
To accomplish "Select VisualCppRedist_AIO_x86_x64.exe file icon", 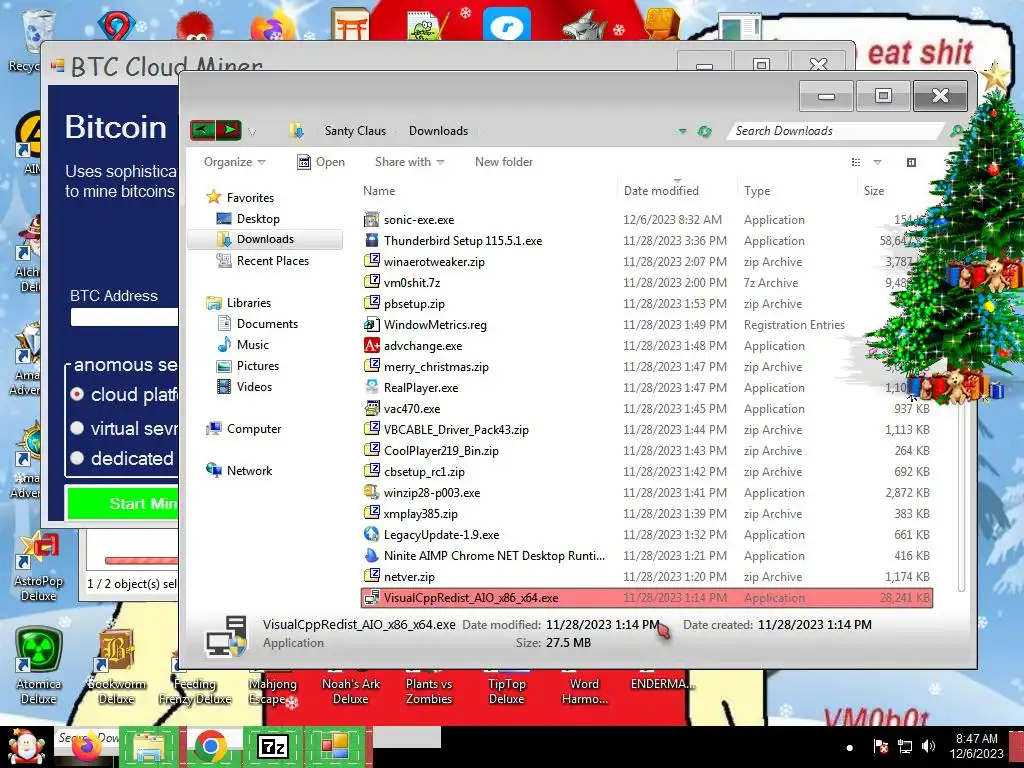I will tap(372, 598).
